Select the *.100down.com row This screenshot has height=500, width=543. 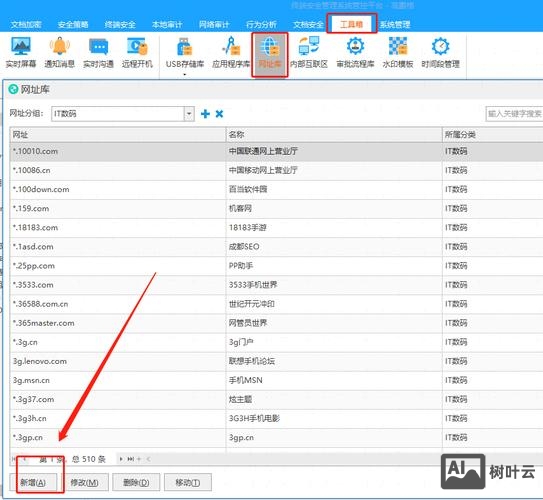tap(276, 189)
